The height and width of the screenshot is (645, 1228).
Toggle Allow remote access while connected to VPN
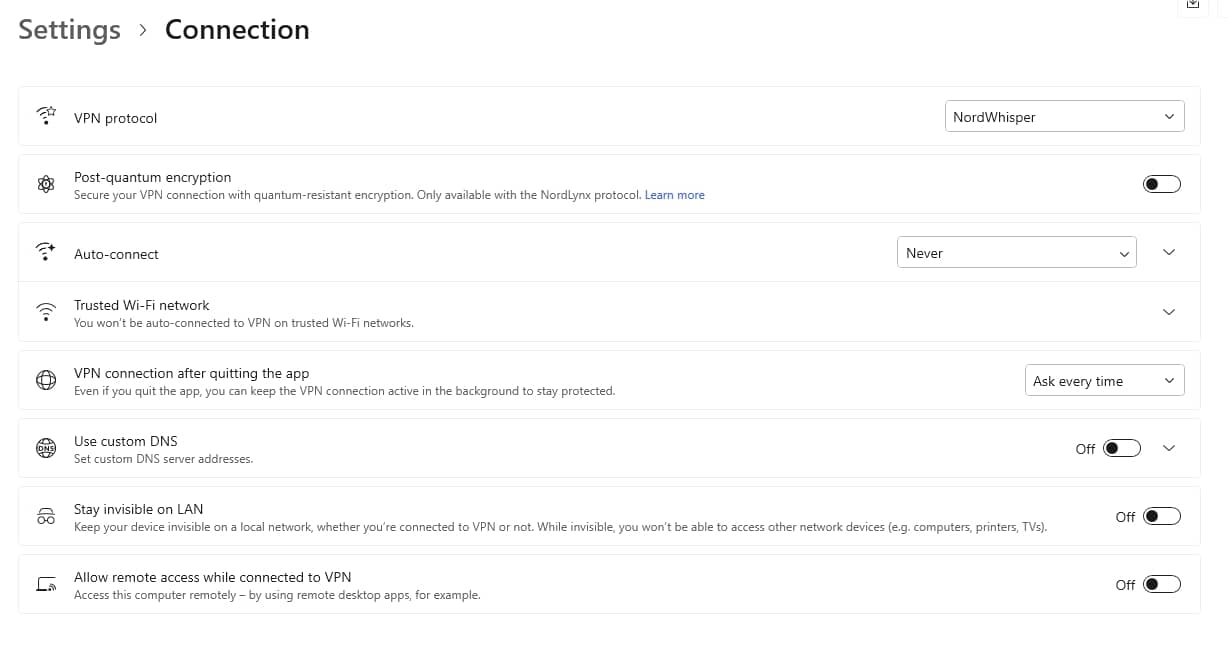(x=1162, y=584)
